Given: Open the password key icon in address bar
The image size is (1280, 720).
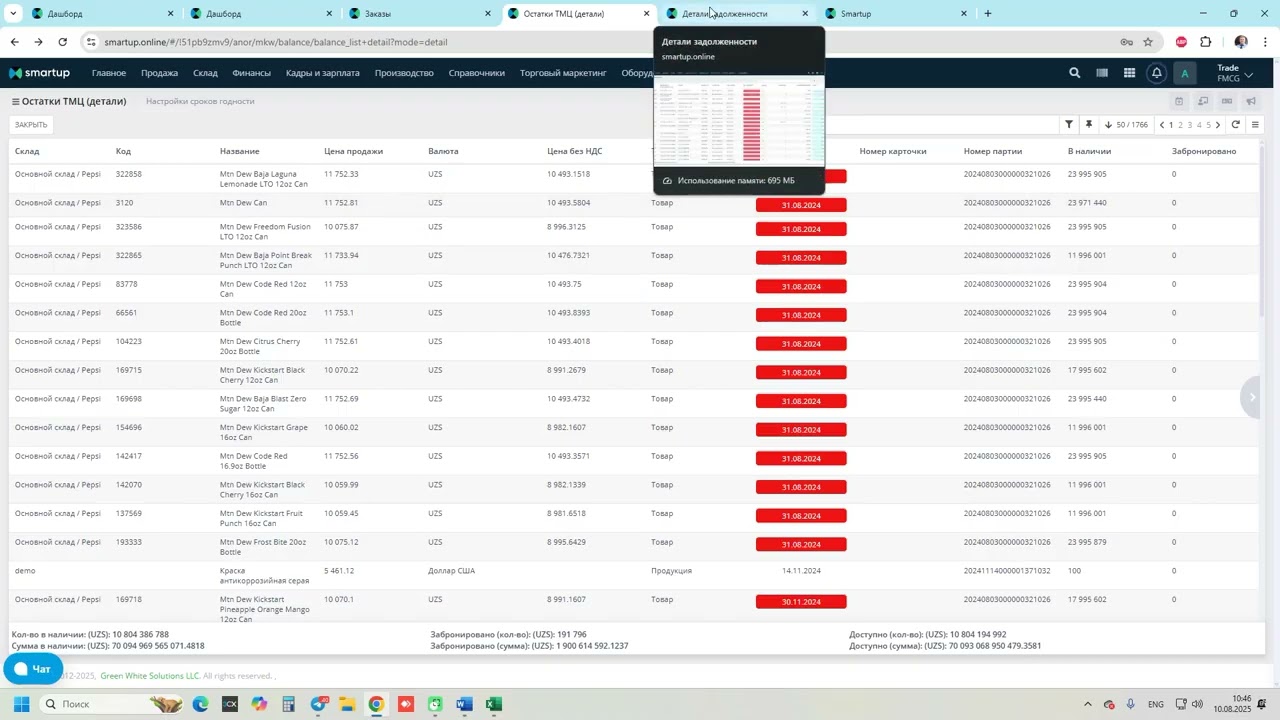Looking at the screenshot, I should (x=1126, y=42).
